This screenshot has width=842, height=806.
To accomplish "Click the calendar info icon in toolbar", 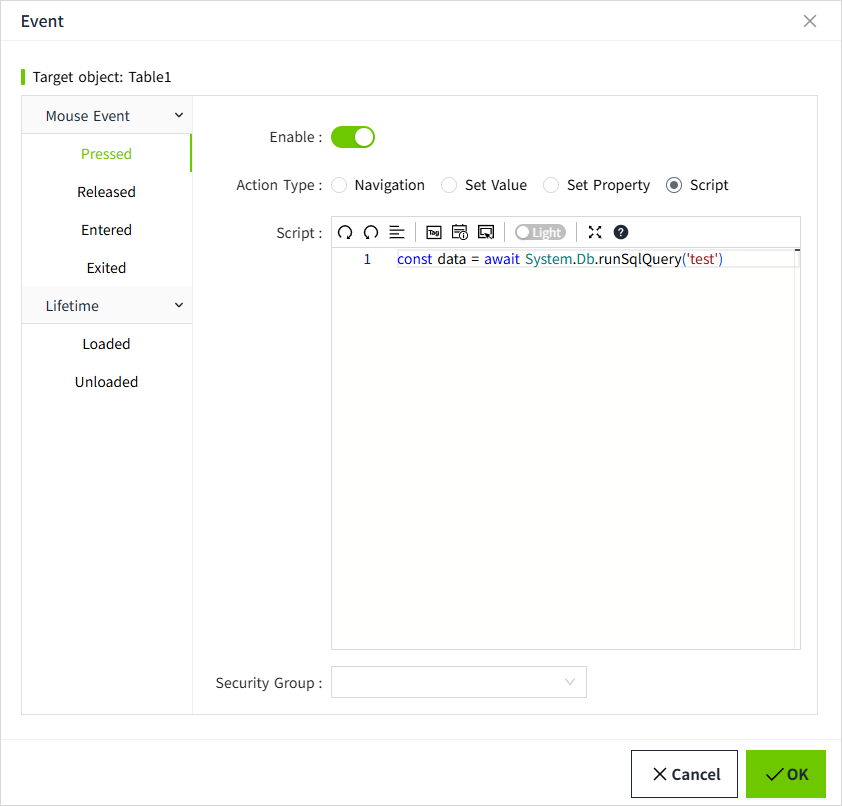I will tap(460, 232).
